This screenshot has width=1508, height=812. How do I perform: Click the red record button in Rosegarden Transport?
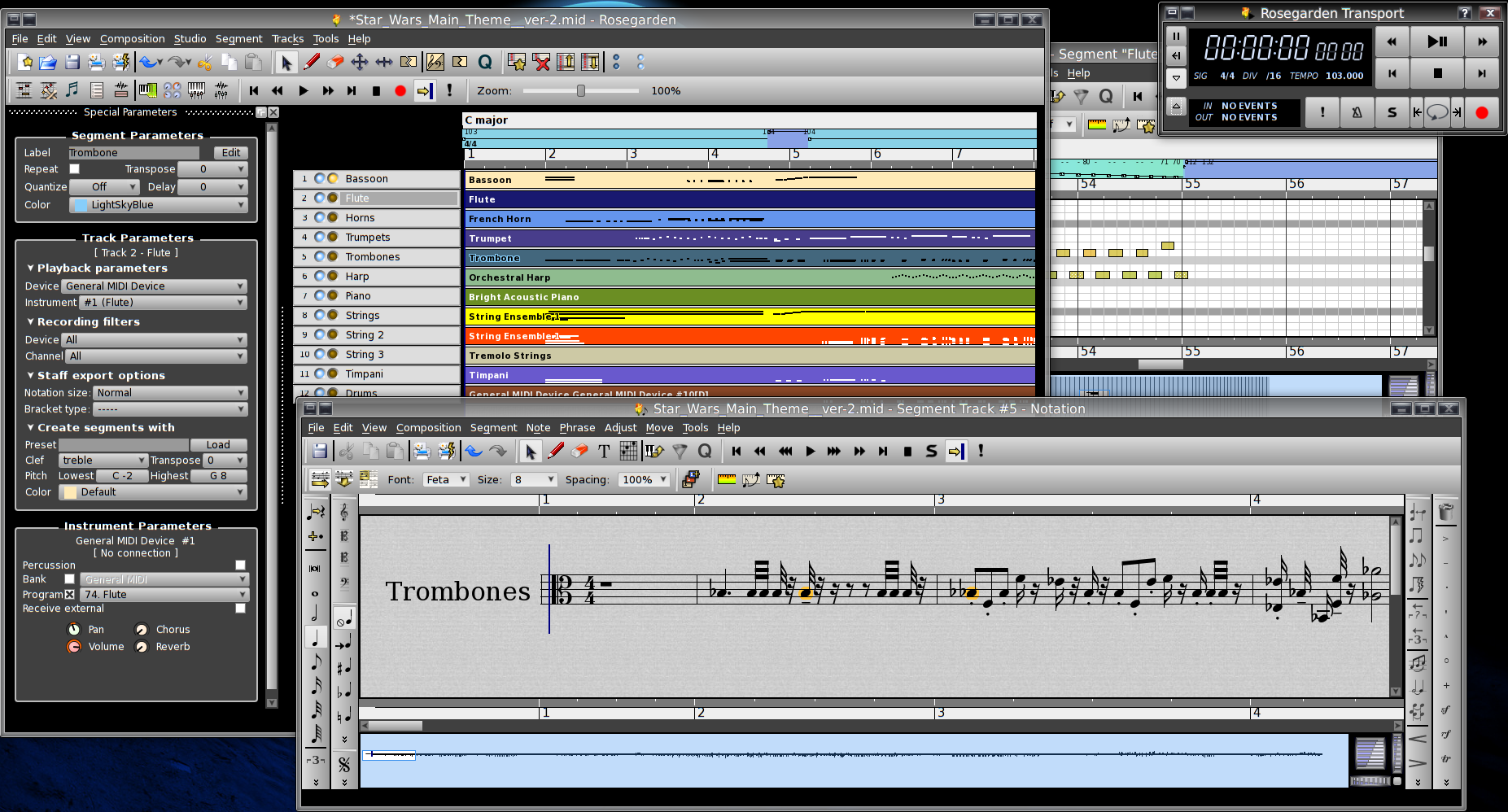pyautogui.click(x=1482, y=112)
